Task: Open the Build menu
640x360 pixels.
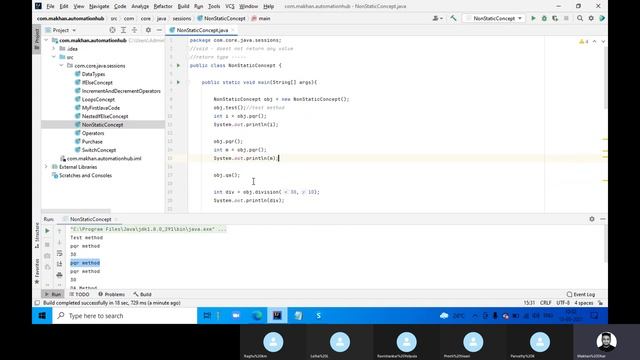Action: [183, 7]
